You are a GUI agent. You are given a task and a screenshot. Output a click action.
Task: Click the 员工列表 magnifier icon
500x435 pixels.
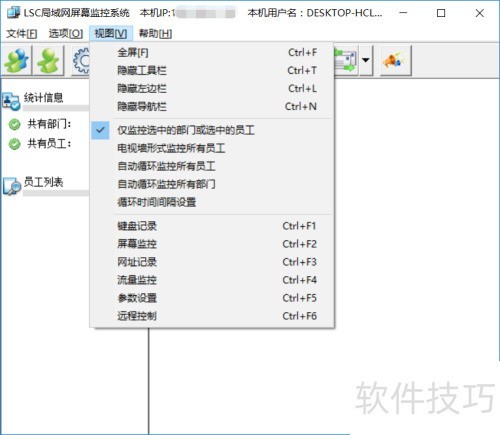12,186
